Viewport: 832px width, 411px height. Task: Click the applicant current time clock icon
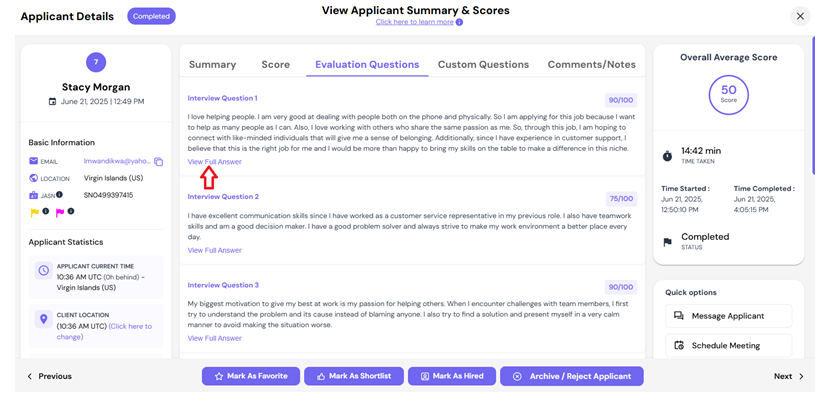44,270
